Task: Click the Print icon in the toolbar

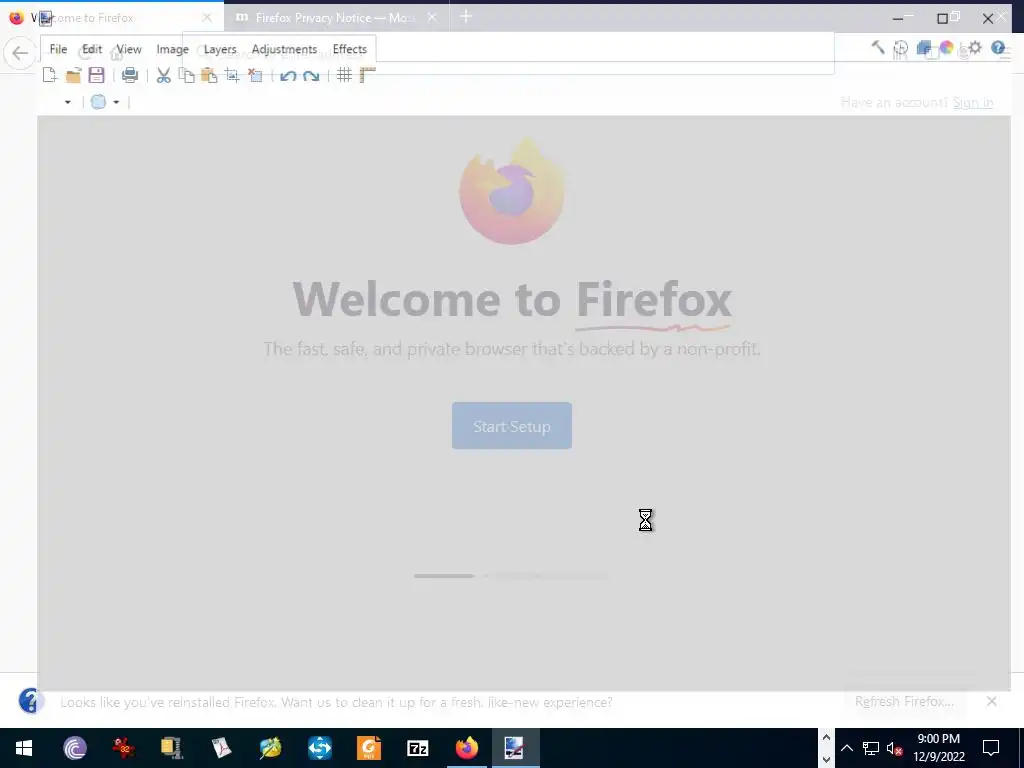Action: 130,75
